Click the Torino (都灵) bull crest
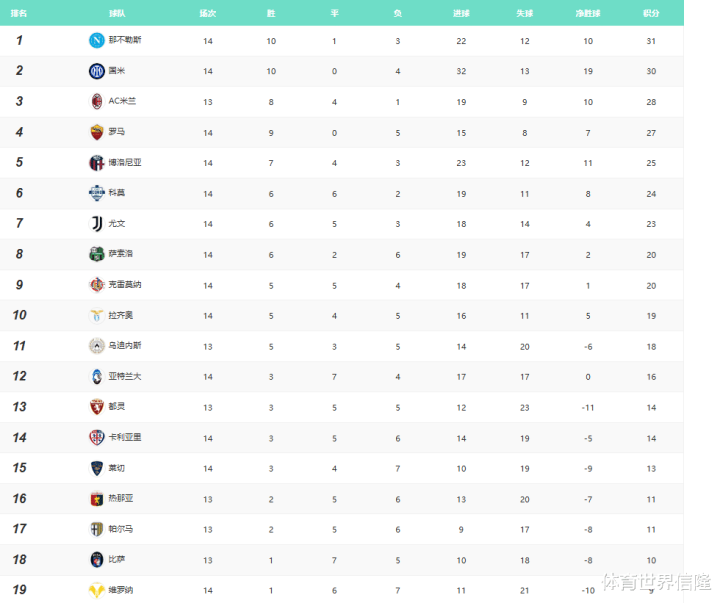Image resolution: width=720 pixels, height=603 pixels. pos(97,407)
